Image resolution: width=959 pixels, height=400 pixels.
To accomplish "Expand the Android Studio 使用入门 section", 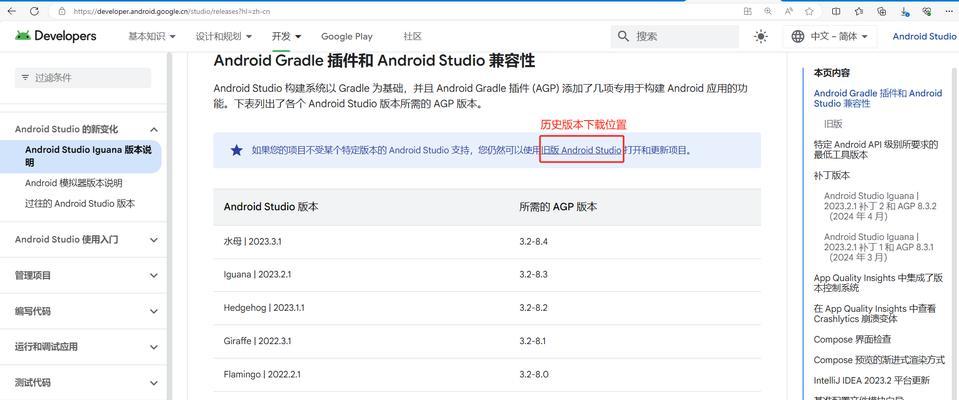I will tap(154, 240).
